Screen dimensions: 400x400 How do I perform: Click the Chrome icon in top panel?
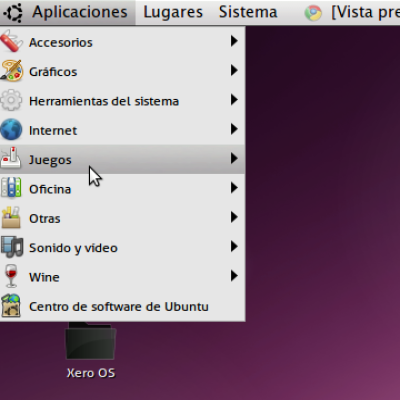pyautogui.click(x=313, y=13)
